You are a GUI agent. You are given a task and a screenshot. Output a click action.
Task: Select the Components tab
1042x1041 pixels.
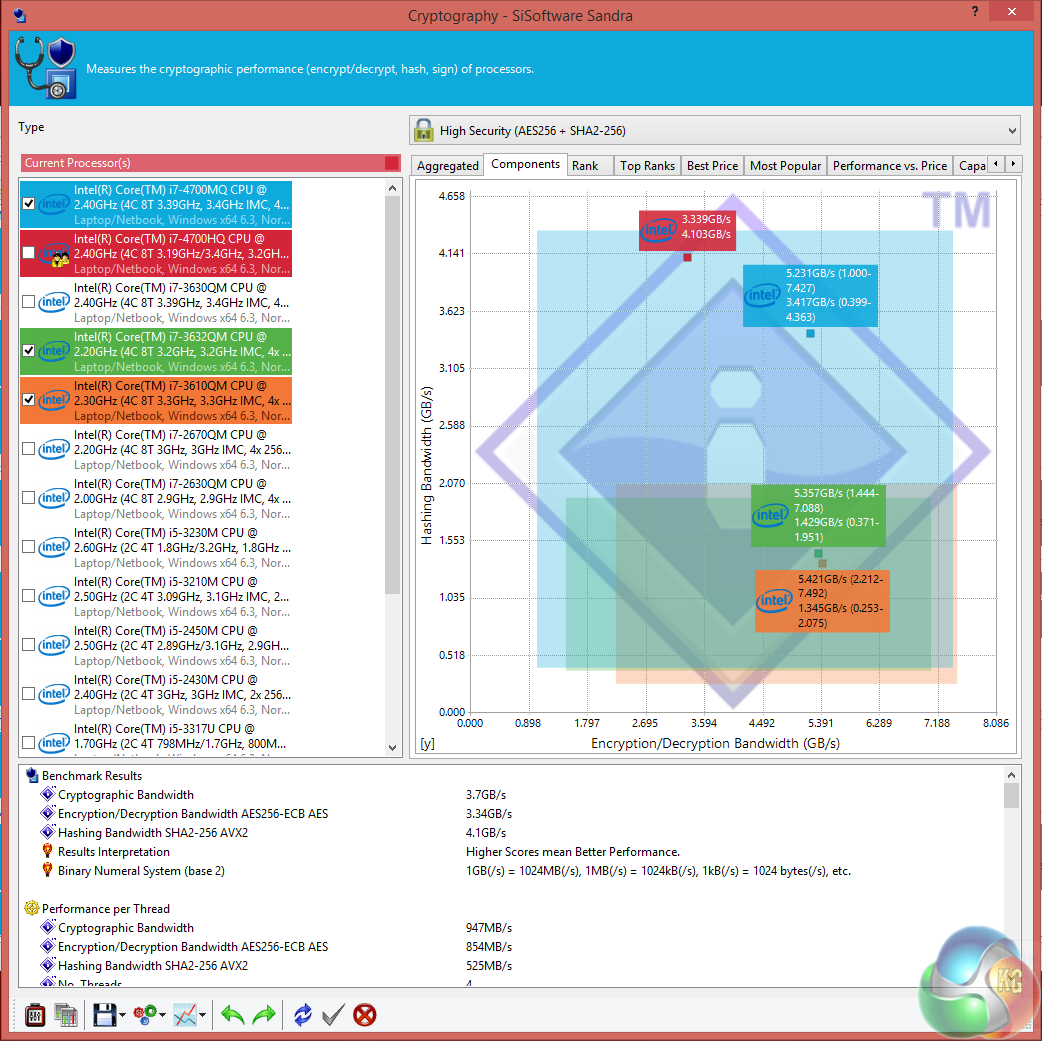(x=525, y=164)
